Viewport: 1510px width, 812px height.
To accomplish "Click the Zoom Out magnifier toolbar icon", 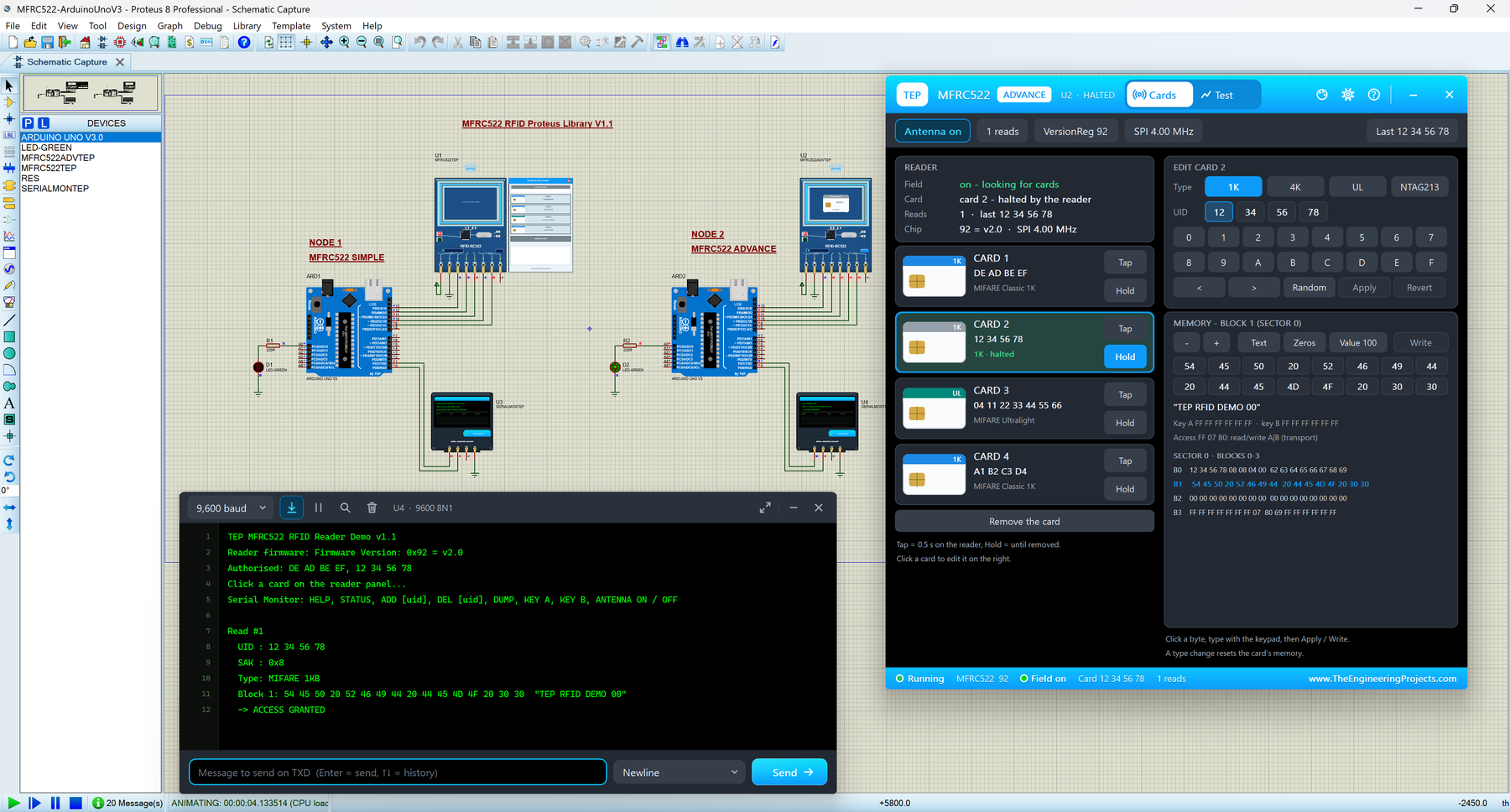I will [x=362, y=42].
